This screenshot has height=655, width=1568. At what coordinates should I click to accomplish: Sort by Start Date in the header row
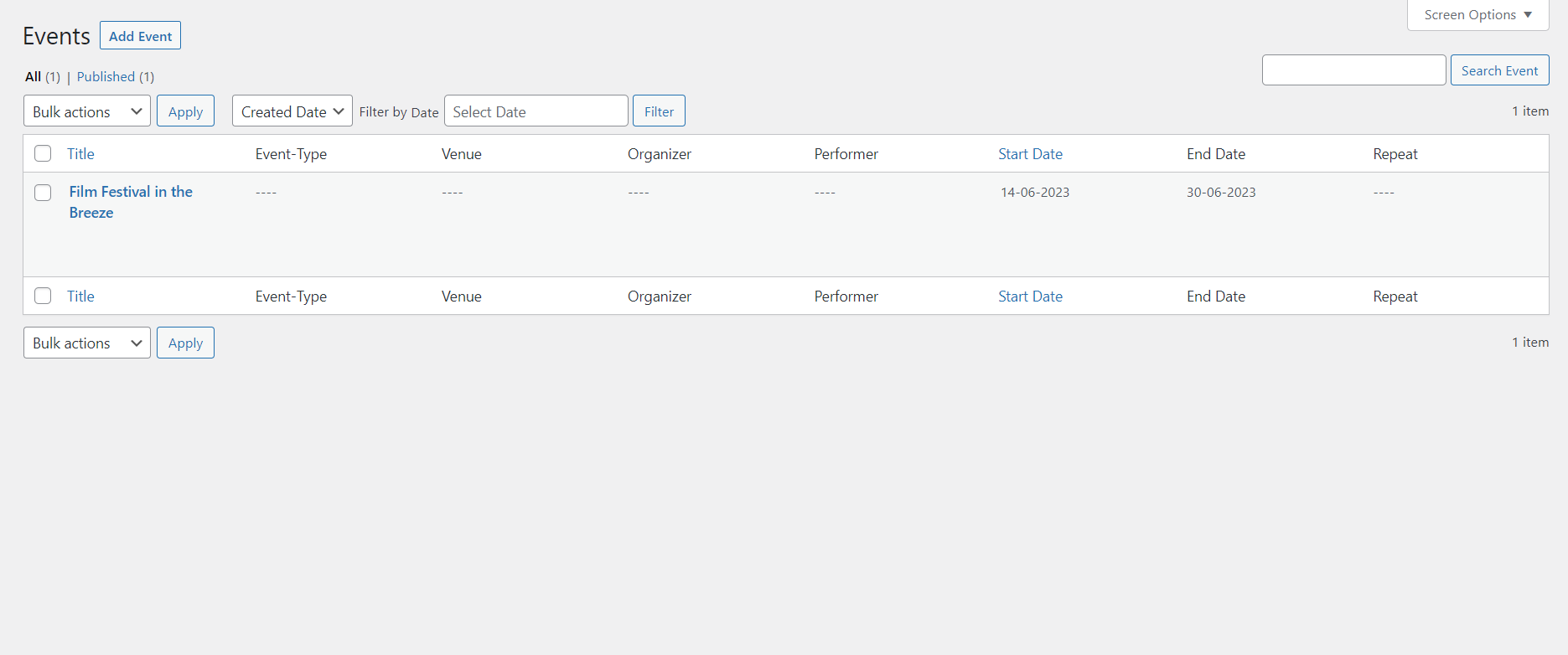[x=1030, y=154]
